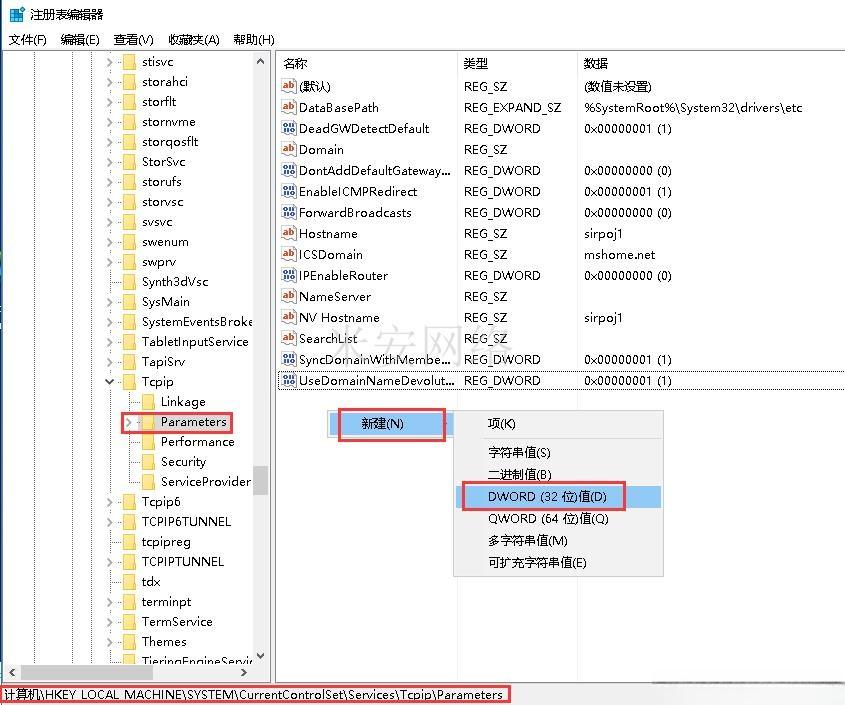845x705 pixels.
Task: Open the 查看(V) menu
Action: tap(133, 39)
